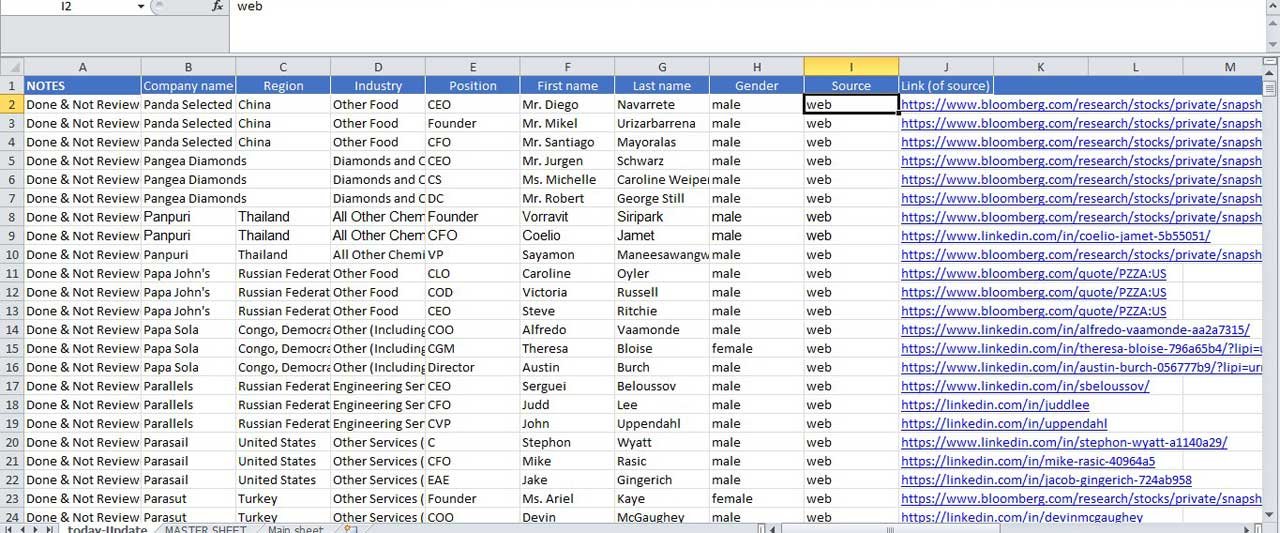Select the CLO position cell
This screenshot has height=533, width=1280.
click(x=472, y=274)
